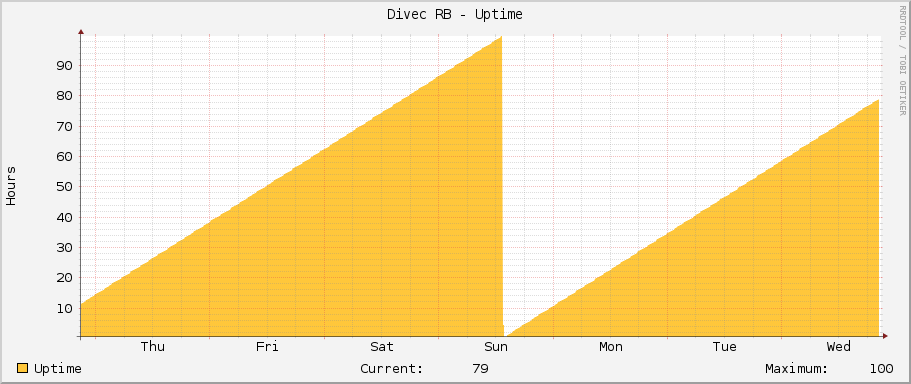
Task: Click the 'Uptime' legend label
Action: 58,369
